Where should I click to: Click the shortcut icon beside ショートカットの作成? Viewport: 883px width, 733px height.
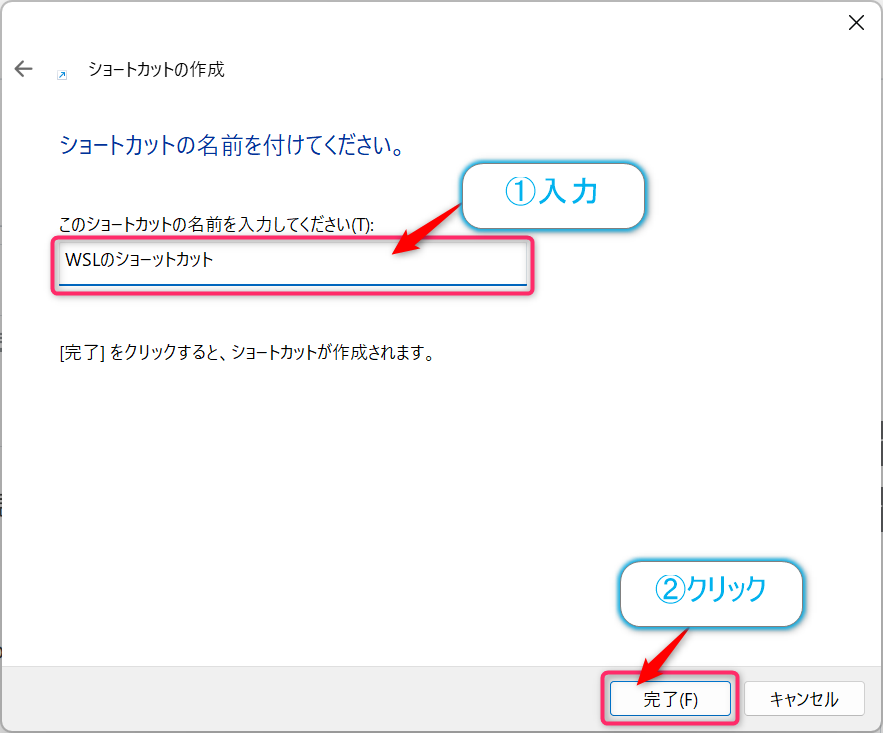click(62, 75)
